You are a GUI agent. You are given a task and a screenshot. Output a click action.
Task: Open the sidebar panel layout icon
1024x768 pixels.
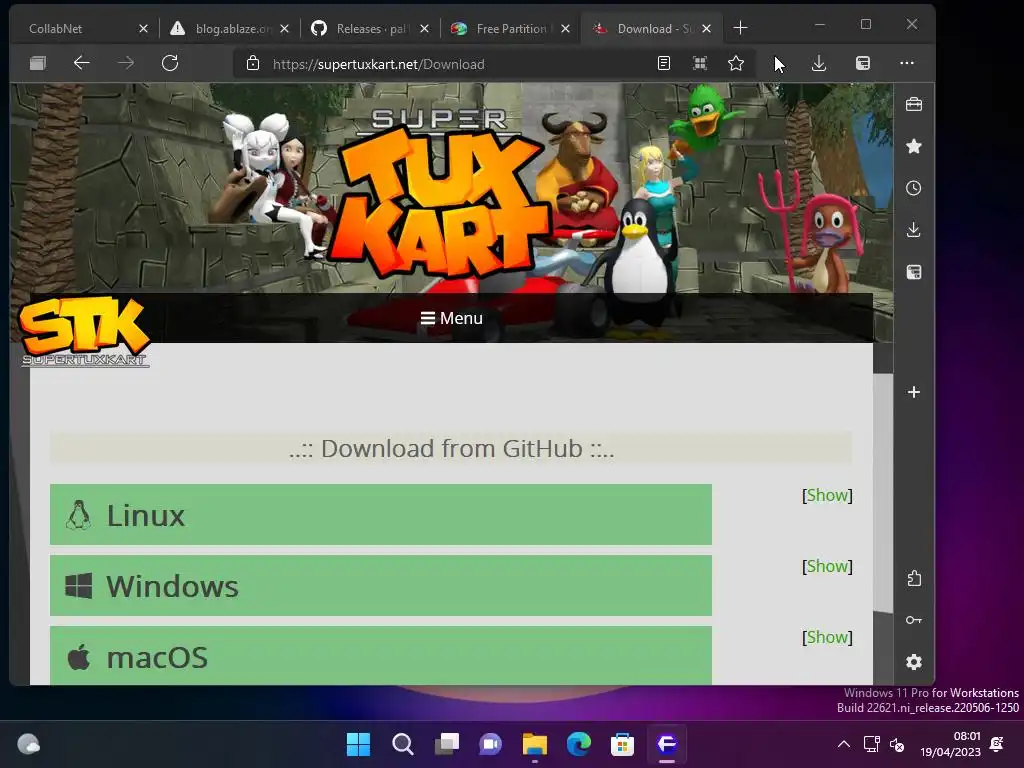[x=914, y=272]
